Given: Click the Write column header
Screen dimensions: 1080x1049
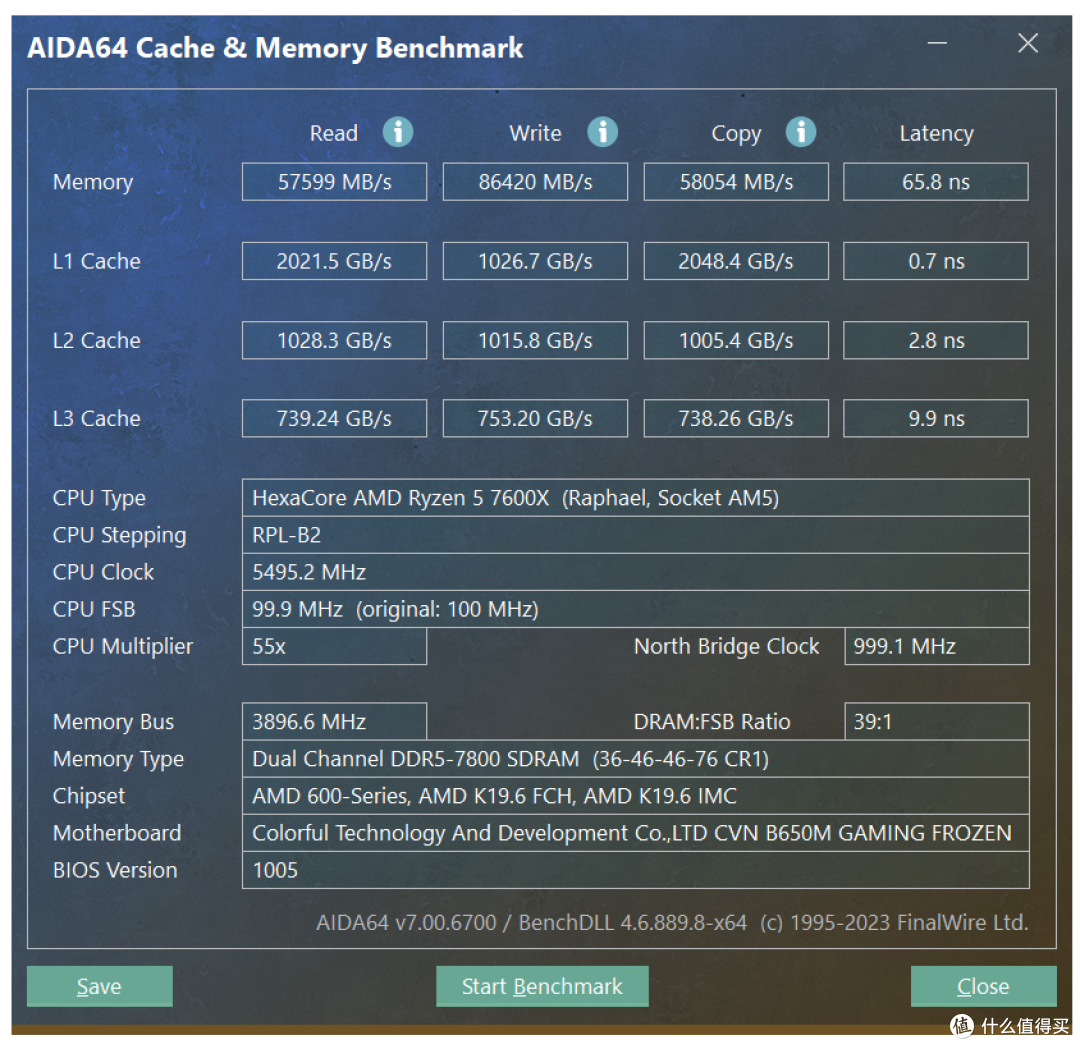Looking at the screenshot, I should point(535,133).
